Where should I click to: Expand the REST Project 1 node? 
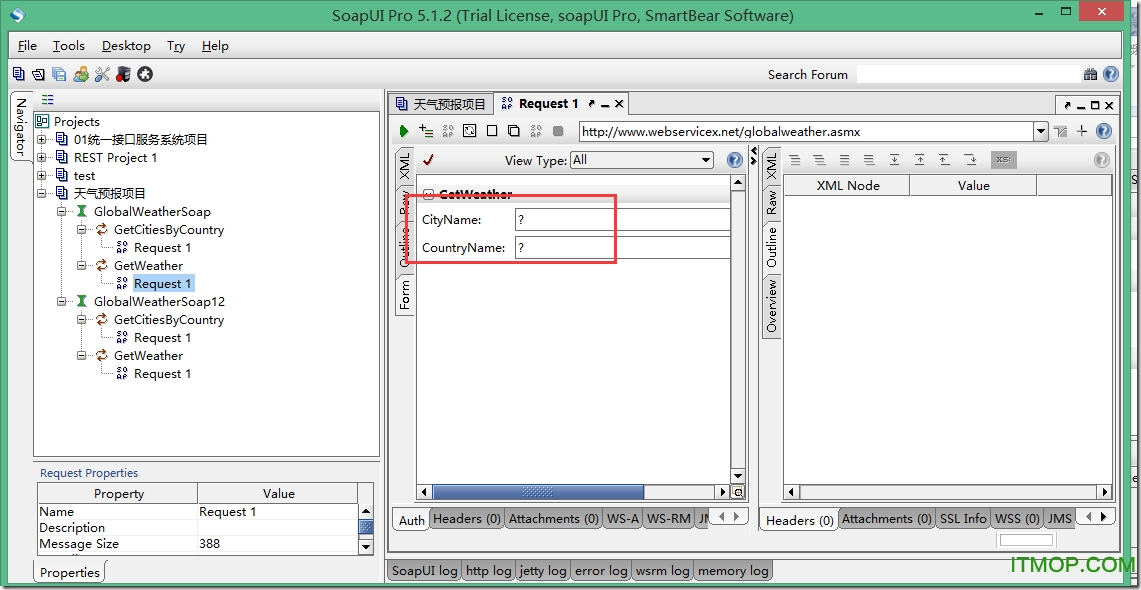[x=41, y=157]
